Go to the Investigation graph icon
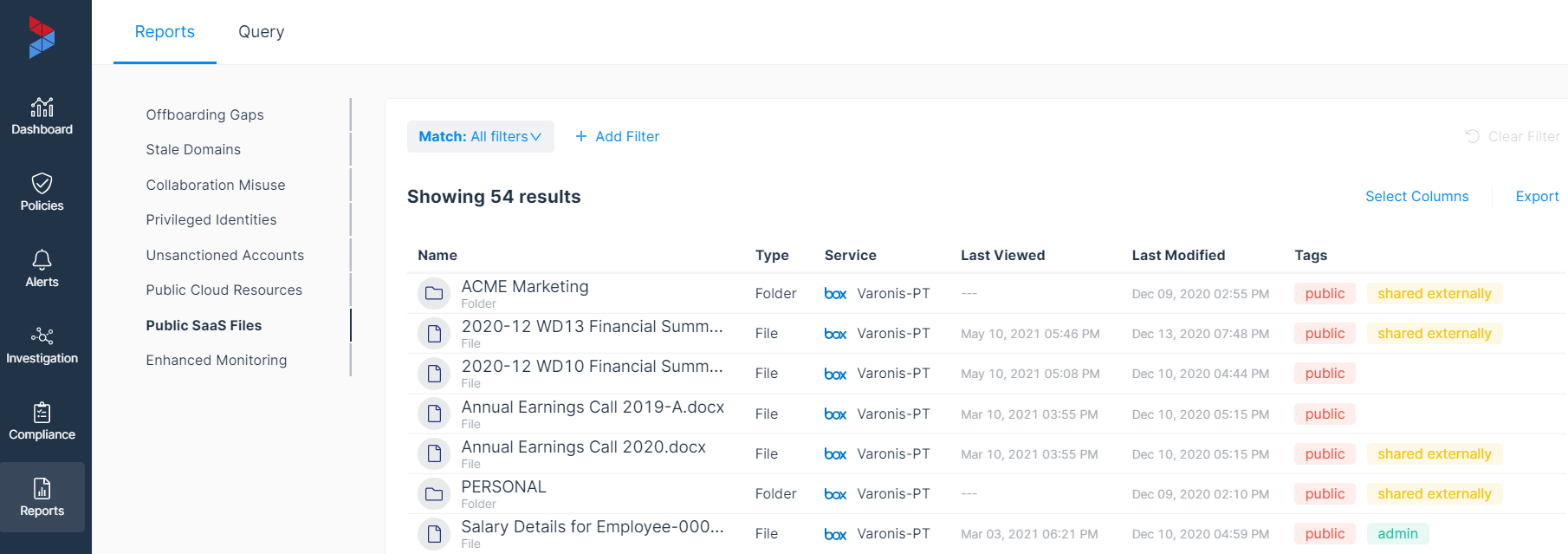Screen dimensions: 1568x554 point(42,336)
